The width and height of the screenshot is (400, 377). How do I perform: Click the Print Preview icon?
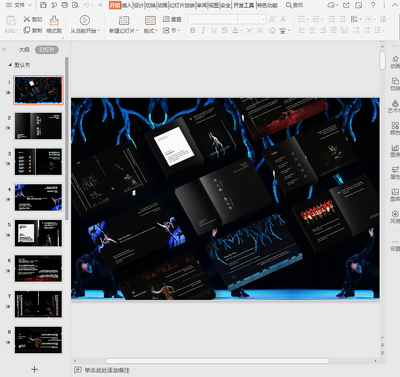76,5
